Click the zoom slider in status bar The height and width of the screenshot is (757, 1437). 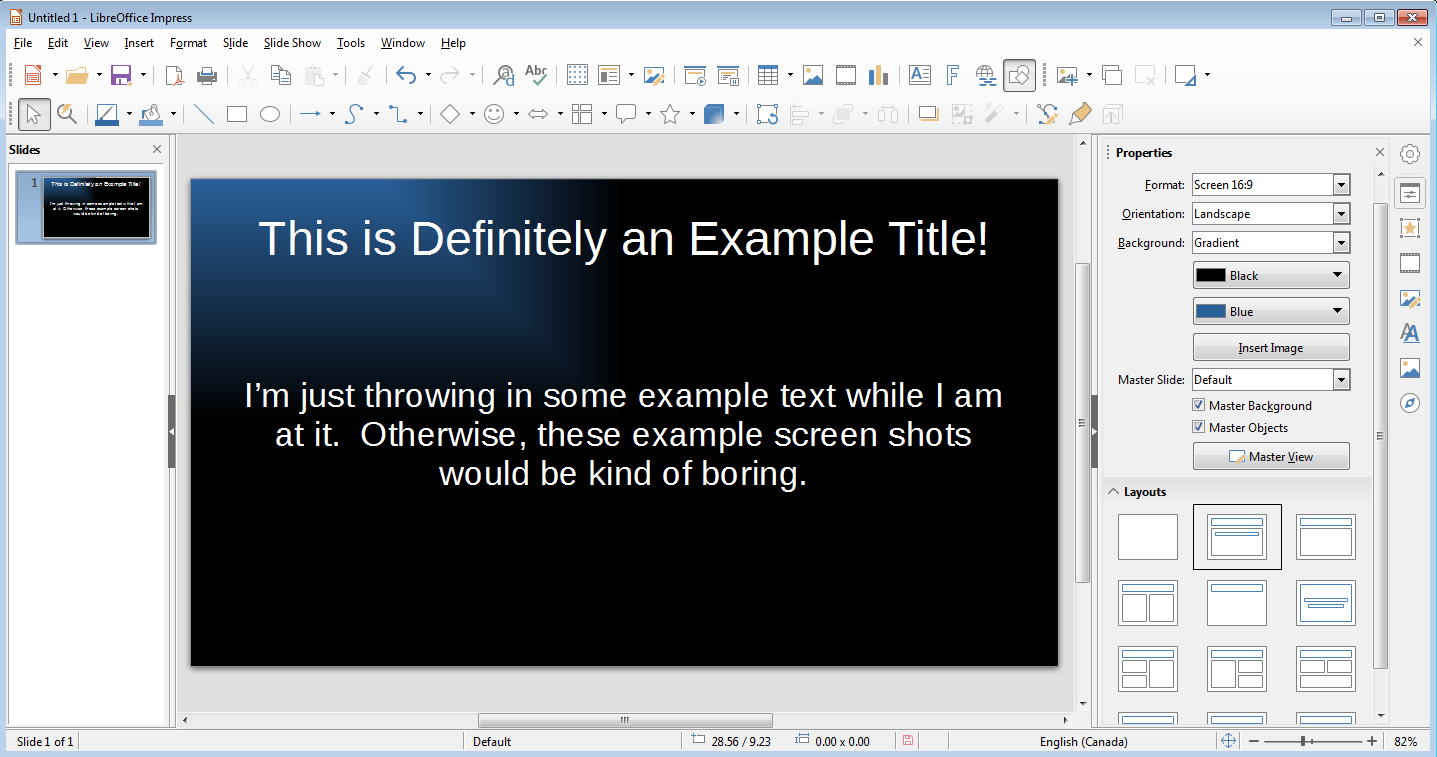click(x=1313, y=741)
